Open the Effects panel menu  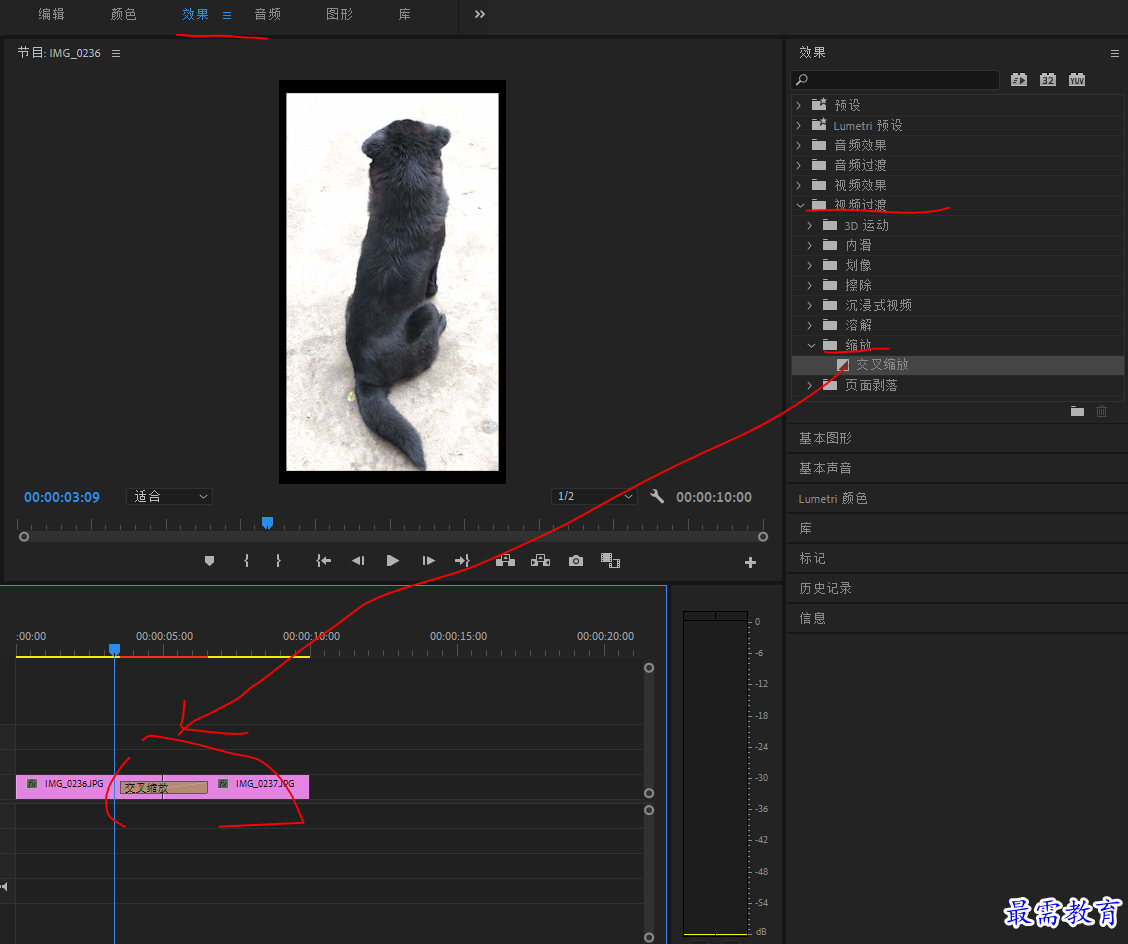(1114, 53)
